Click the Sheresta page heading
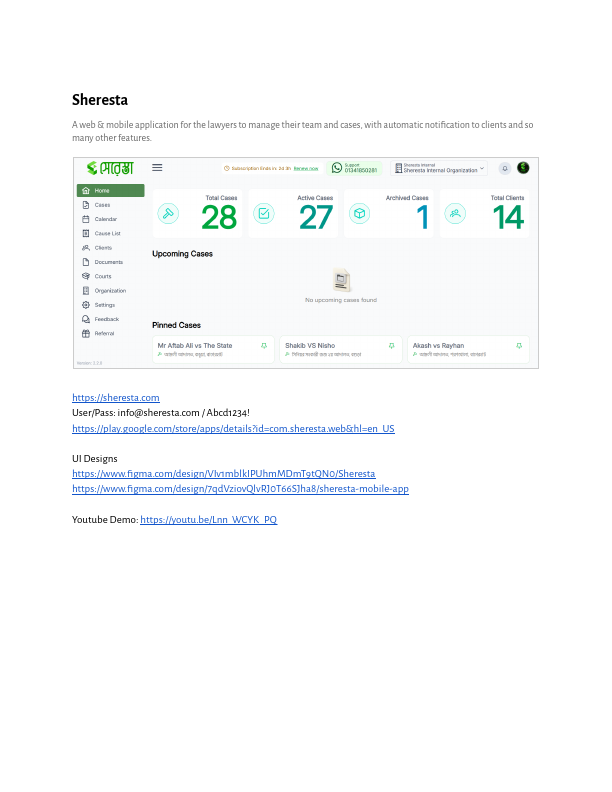Image resolution: width=612 pixels, height=792 pixels. click(x=100, y=100)
